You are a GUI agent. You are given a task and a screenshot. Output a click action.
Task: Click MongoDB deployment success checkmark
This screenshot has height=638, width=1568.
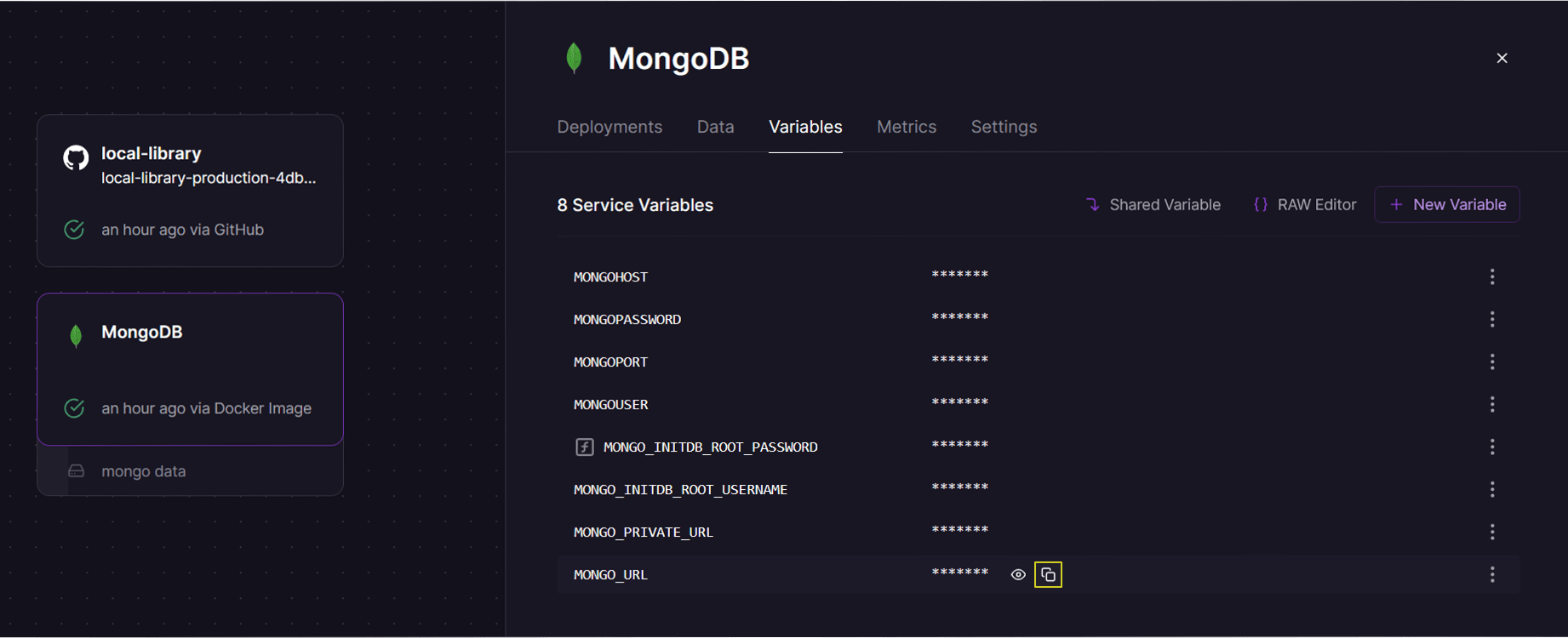[75, 408]
